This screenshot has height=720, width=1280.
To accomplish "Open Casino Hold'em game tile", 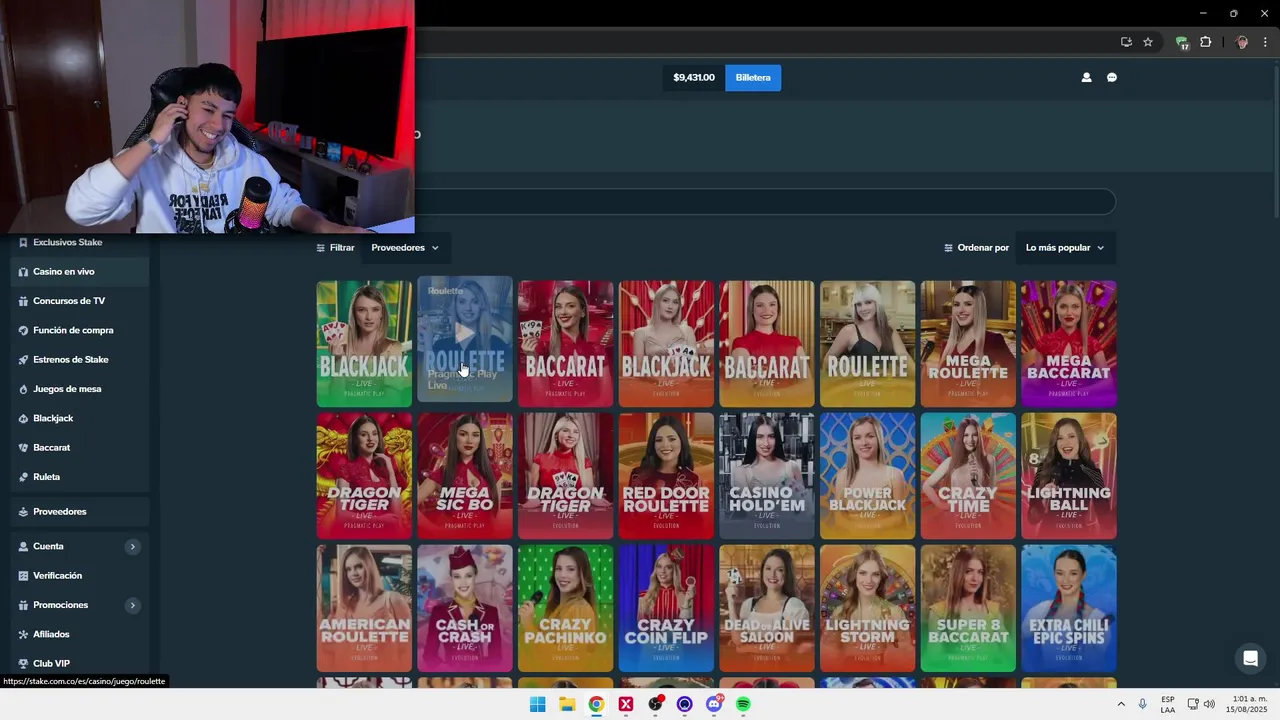I will click(x=767, y=476).
